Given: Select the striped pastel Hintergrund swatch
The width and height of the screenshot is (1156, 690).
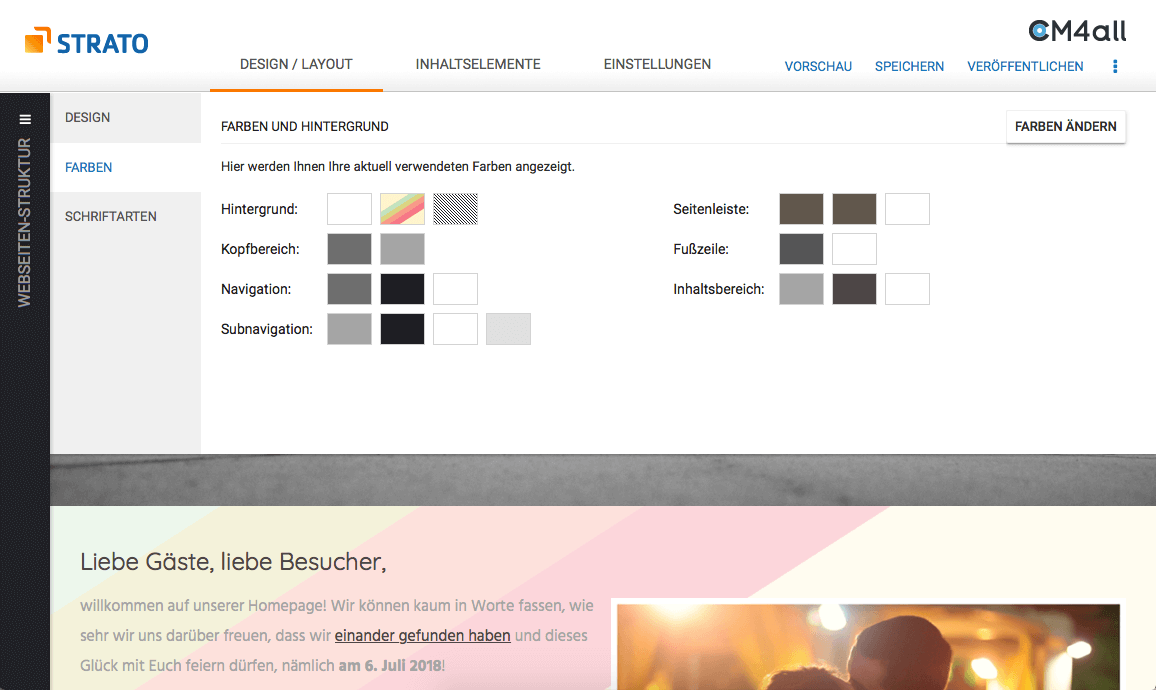Looking at the screenshot, I should point(403,209).
